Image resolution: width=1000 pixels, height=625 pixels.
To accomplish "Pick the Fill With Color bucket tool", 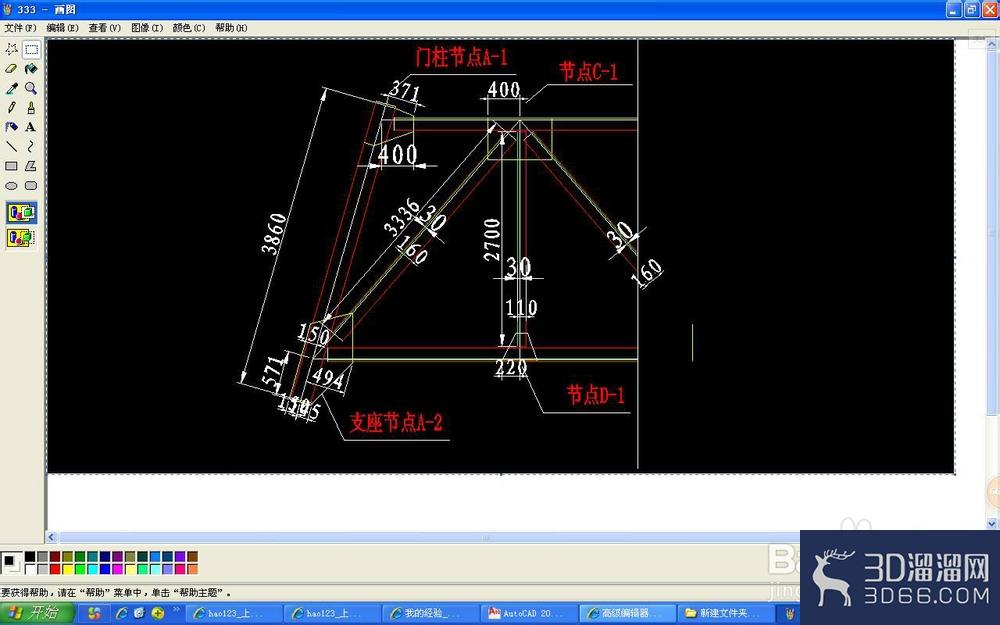I will [31, 69].
